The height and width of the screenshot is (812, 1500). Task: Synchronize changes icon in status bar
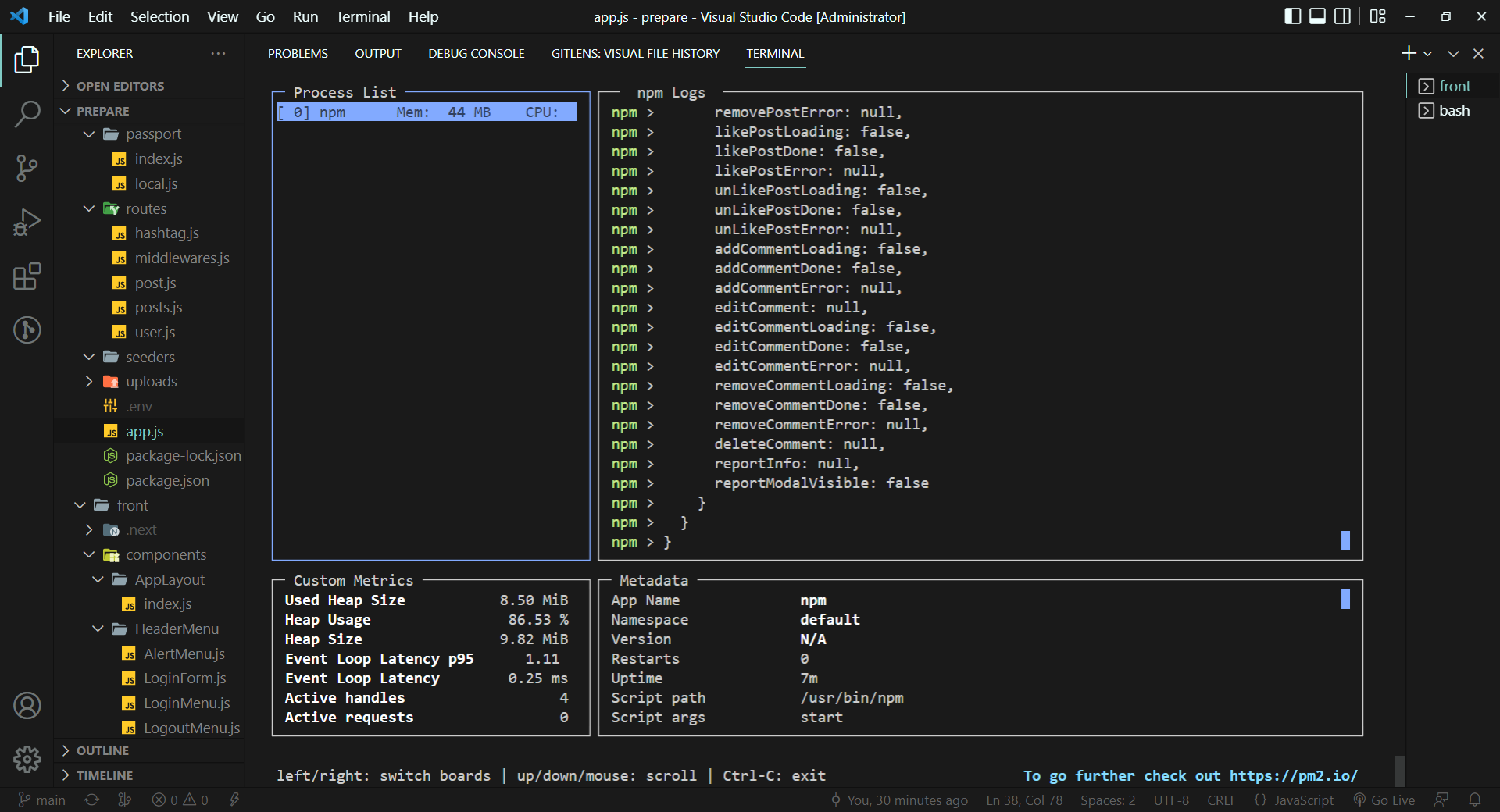point(91,800)
